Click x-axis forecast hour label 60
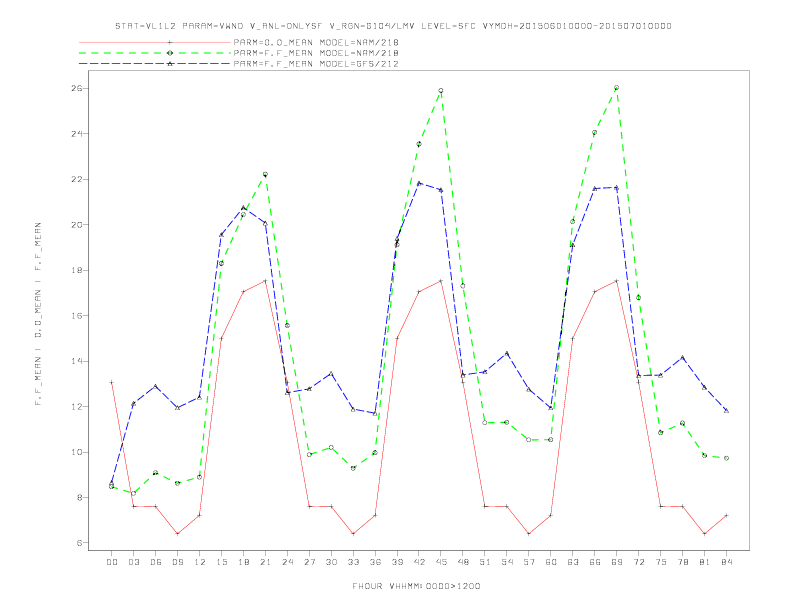The image size is (792, 612). (551, 562)
